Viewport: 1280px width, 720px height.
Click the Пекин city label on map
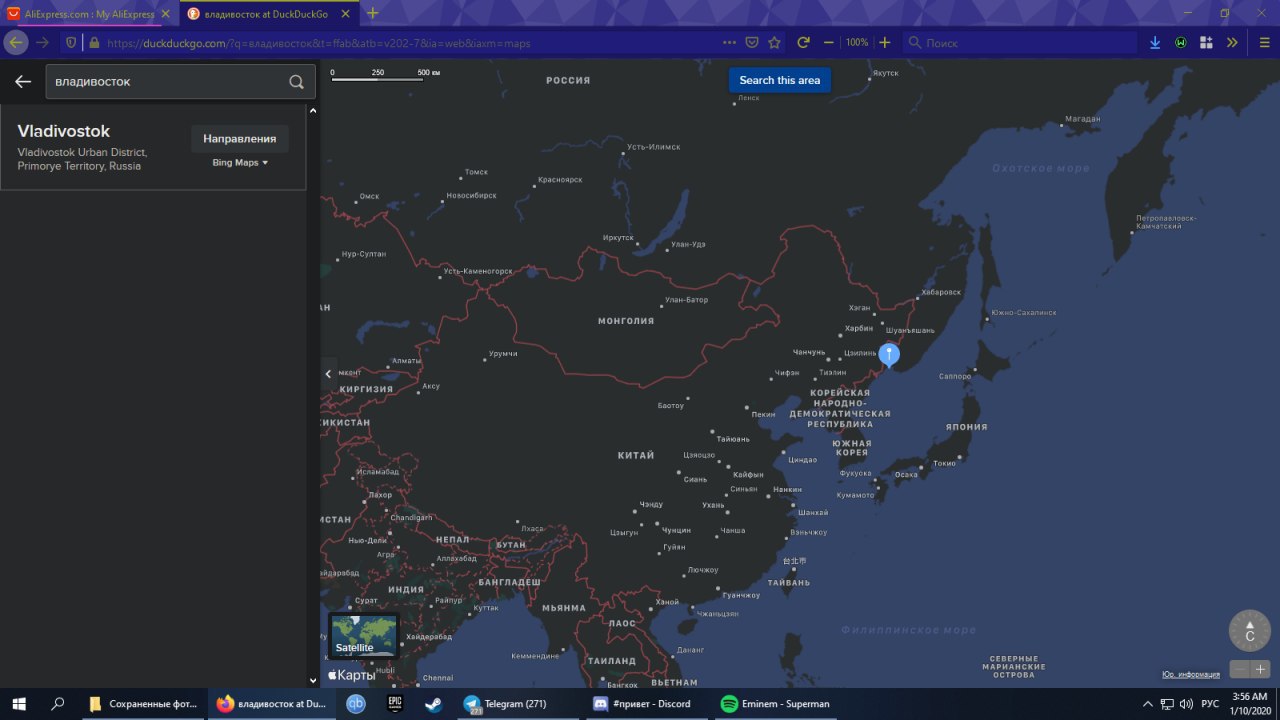click(763, 414)
